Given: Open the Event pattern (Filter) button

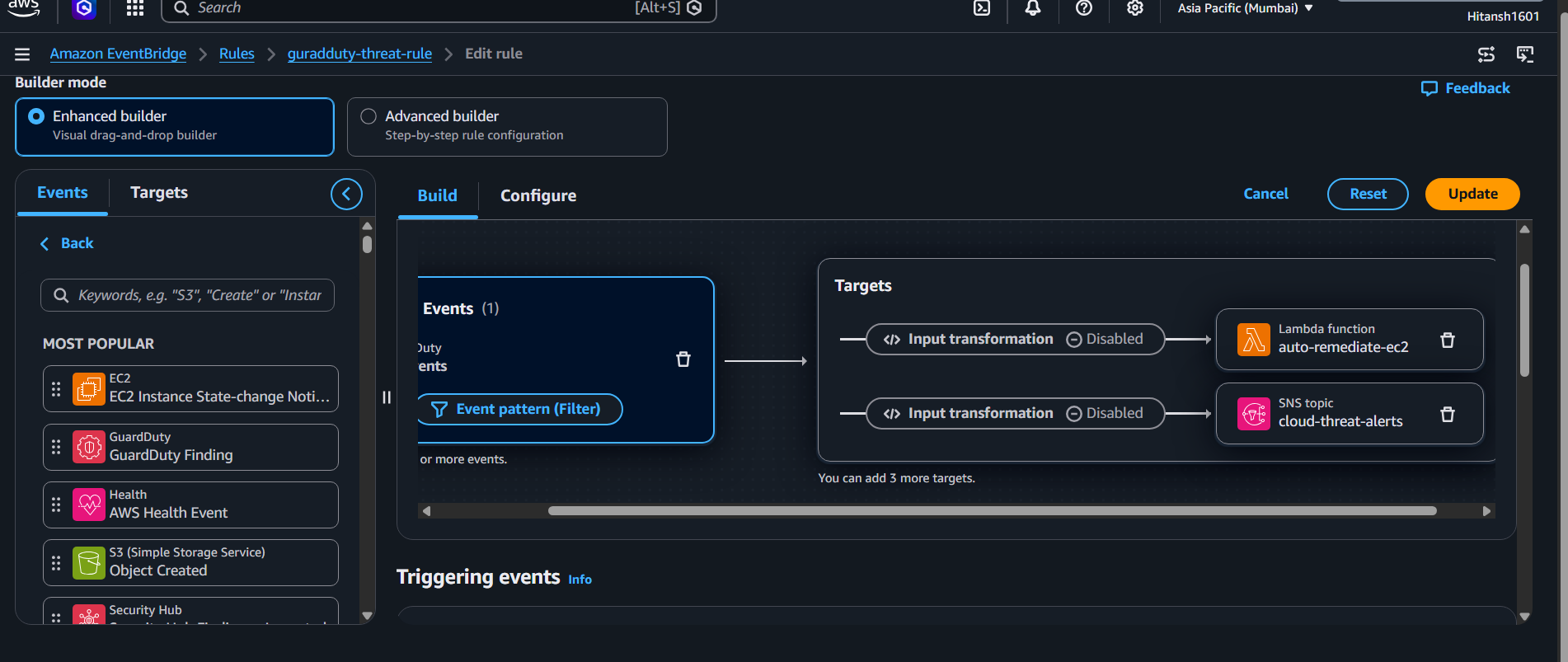Looking at the screenshot, I should click(519, 410).
